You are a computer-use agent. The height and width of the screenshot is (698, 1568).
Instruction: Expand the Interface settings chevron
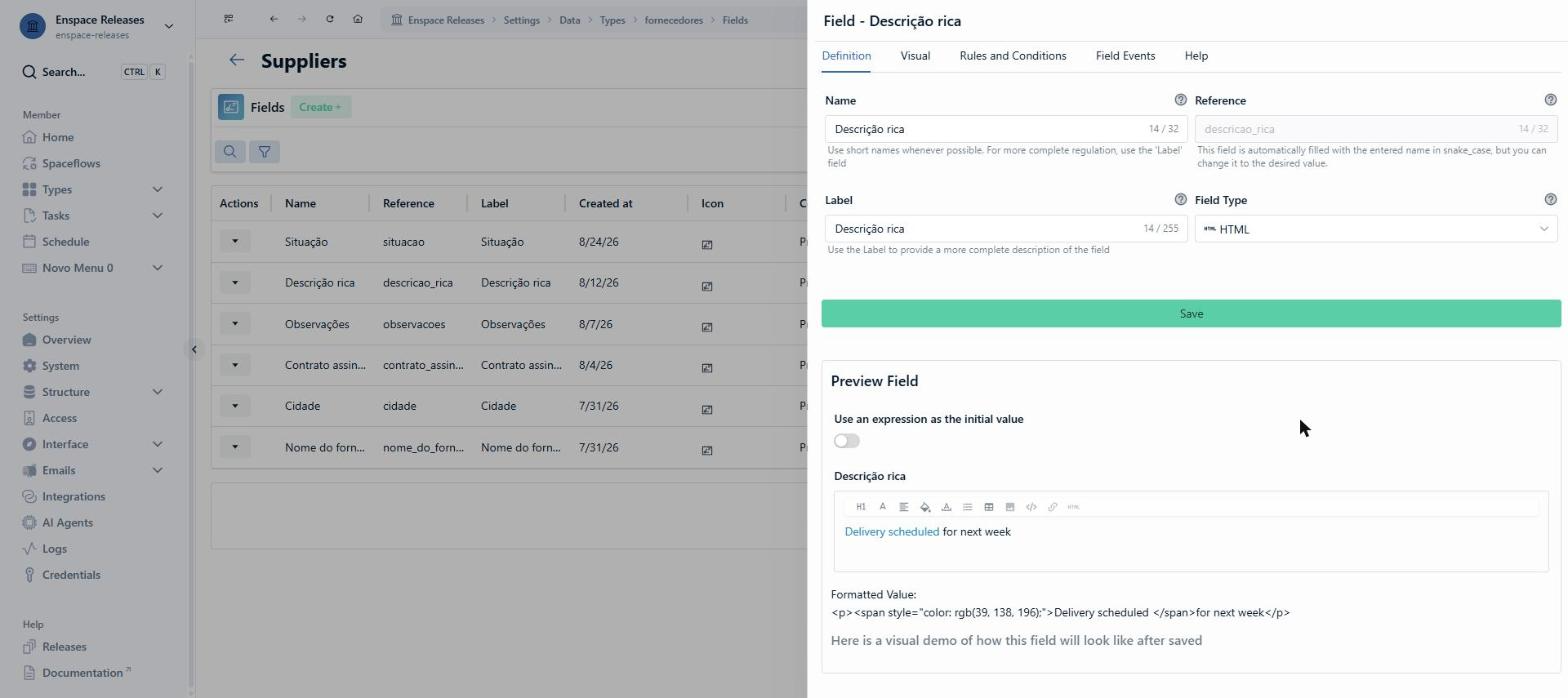point(157,444)
